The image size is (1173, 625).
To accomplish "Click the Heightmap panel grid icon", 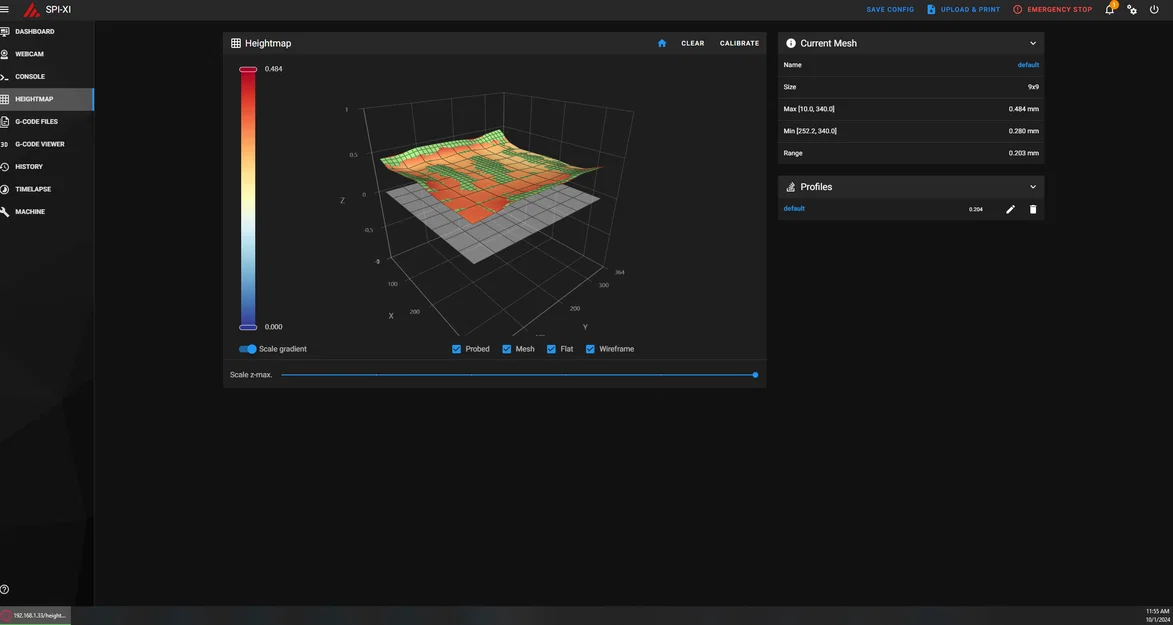I will point(236,43).
